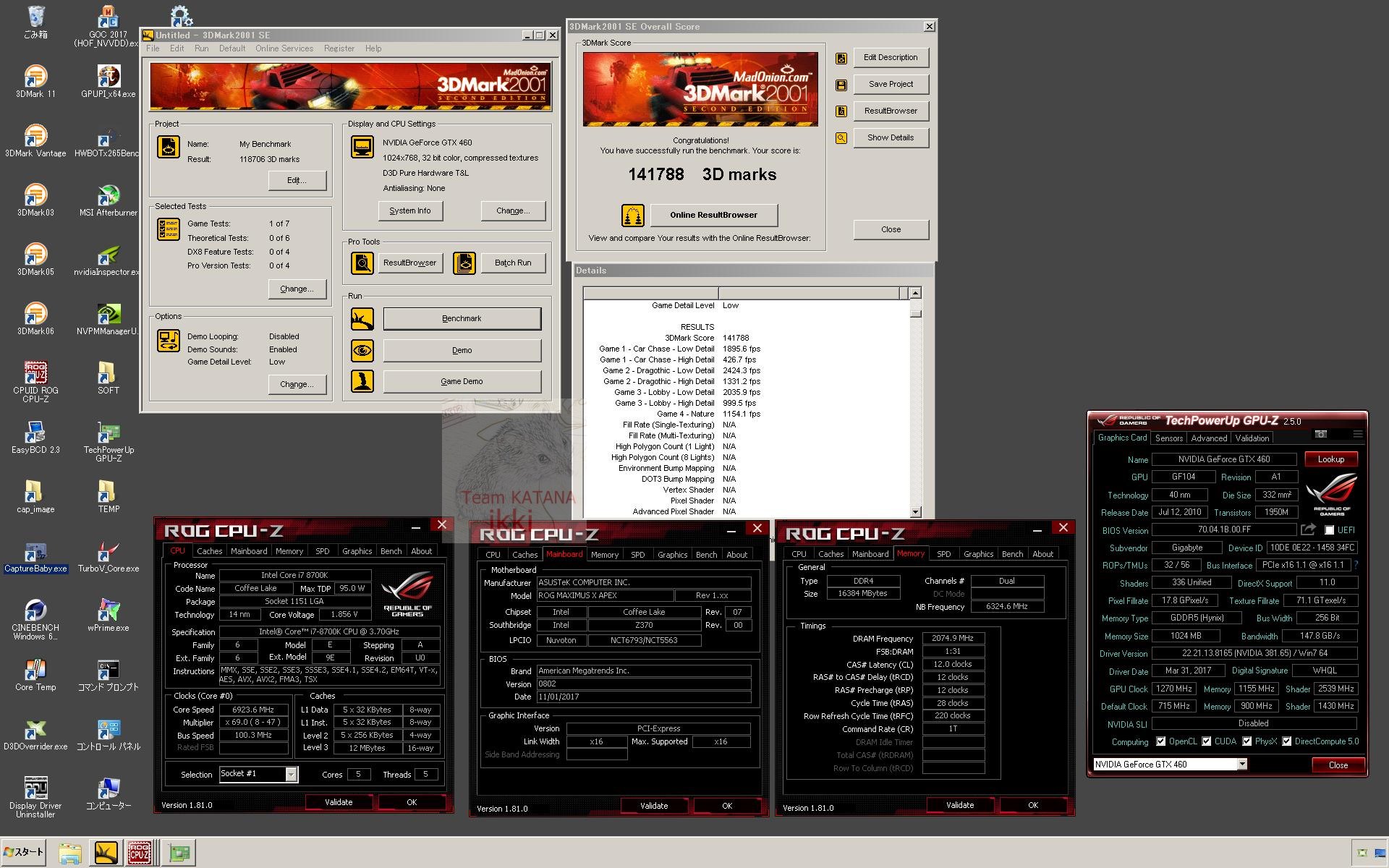The image size is (1389, 868).
Task: Click the Save Project floppy icon
Action: point(841,85)
